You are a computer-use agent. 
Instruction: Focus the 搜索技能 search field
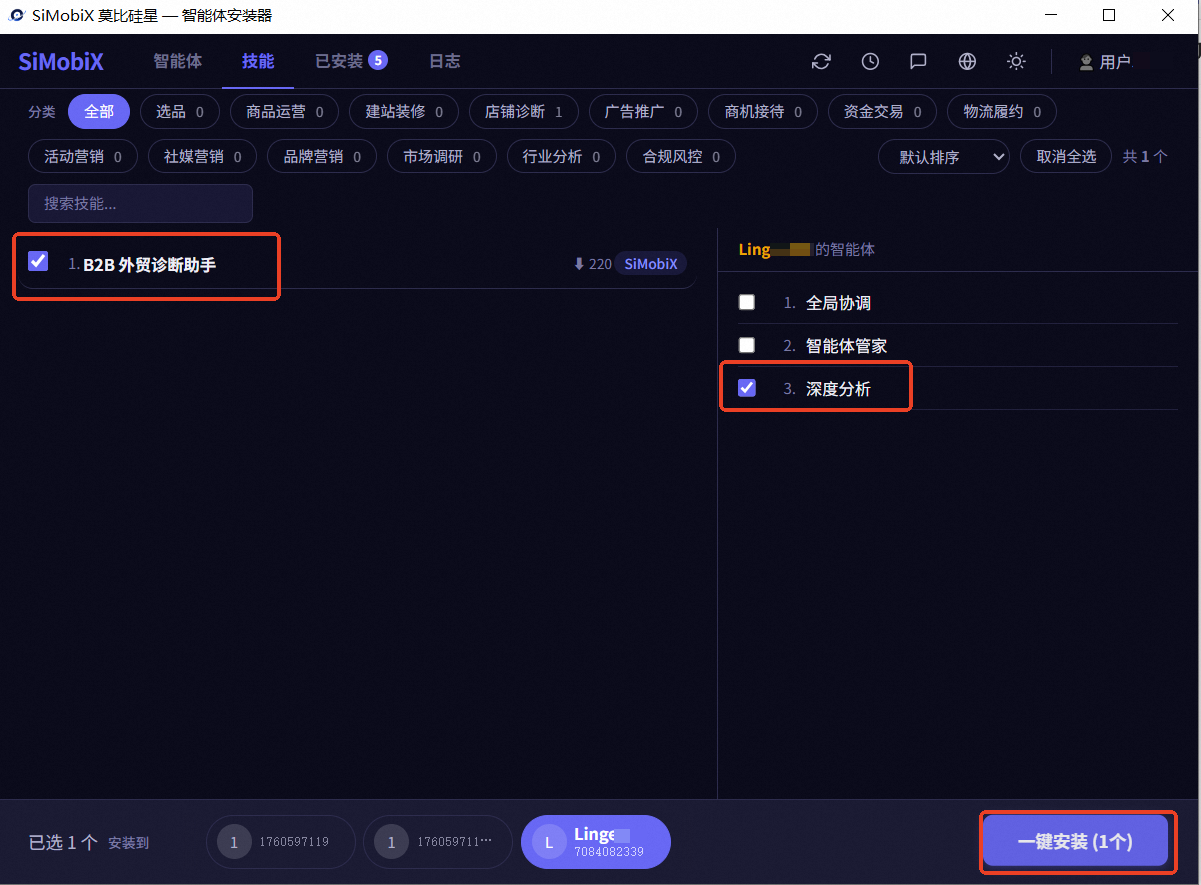(140, 203)
